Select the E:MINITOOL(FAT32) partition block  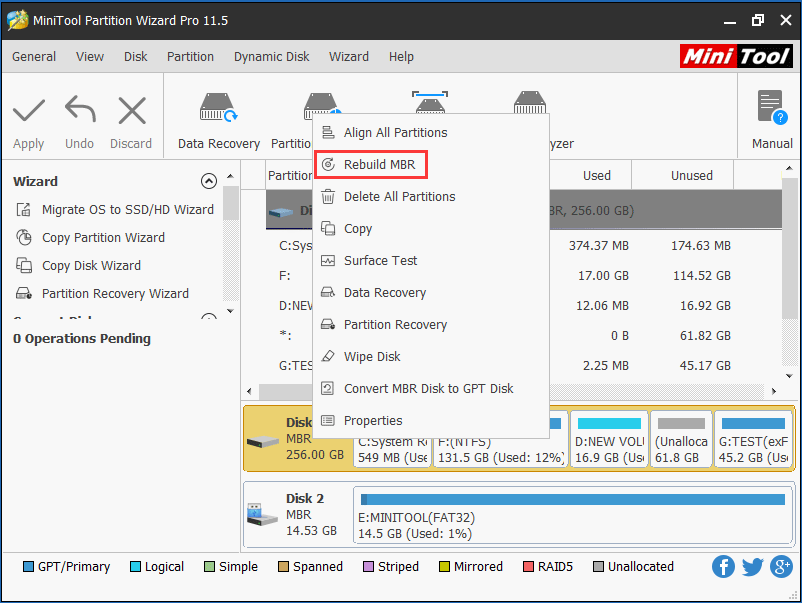coord(573,515)
